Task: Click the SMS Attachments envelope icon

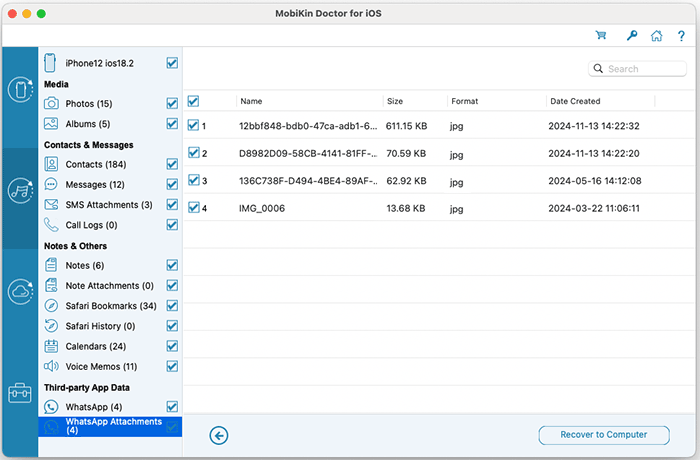Action: [51, 205]
